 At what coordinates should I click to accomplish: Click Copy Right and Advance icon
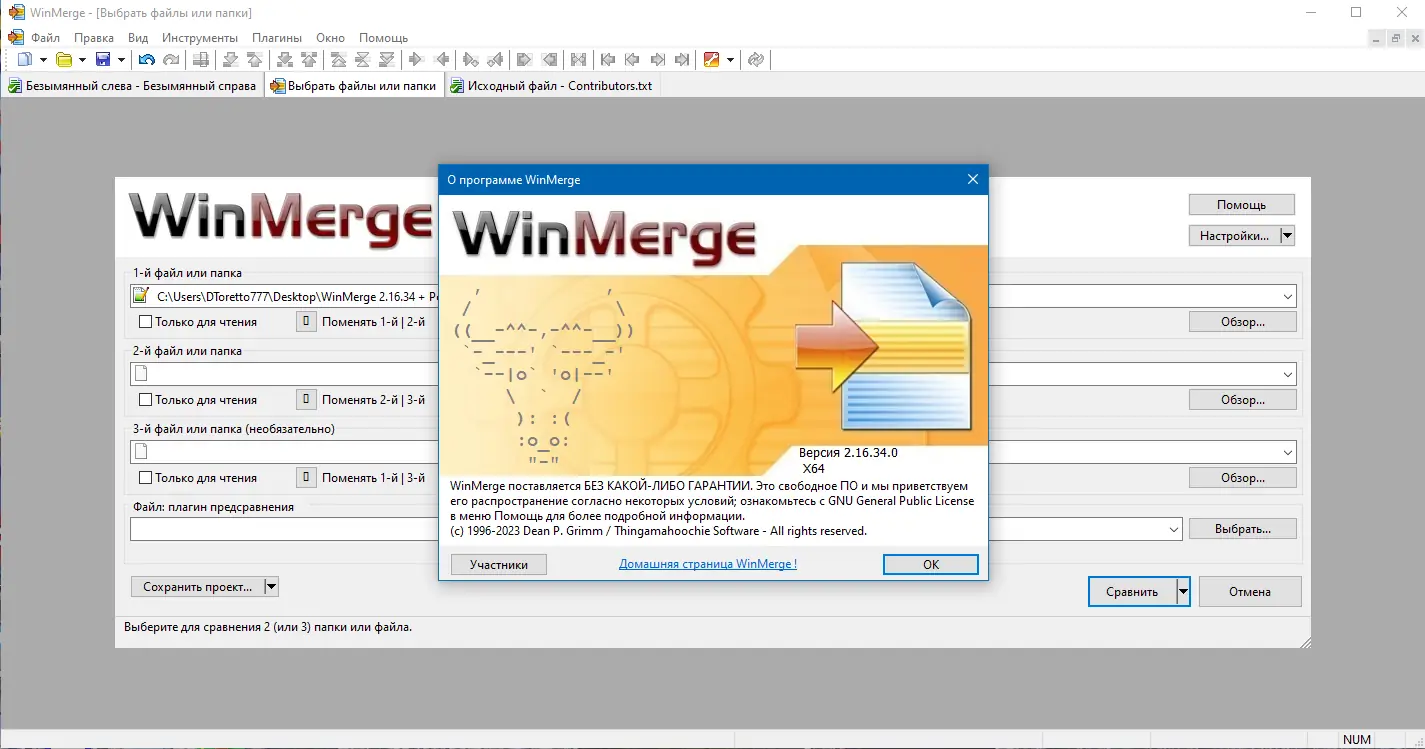(471, 60)
